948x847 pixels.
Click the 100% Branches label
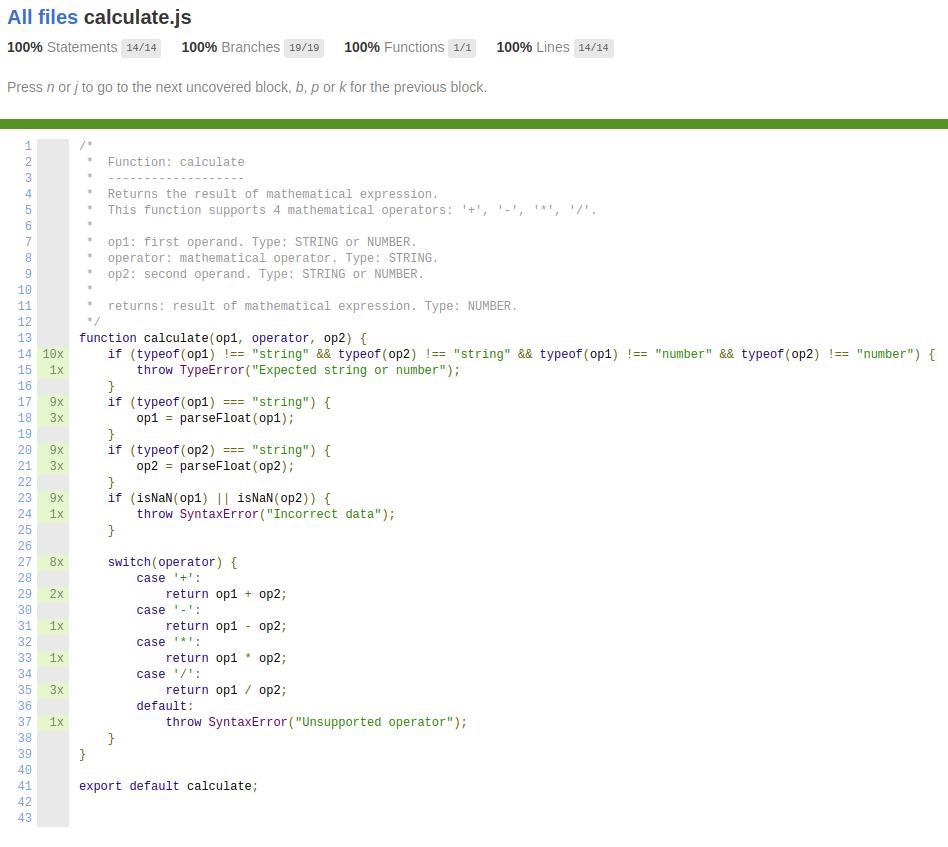tap(230, 48)
